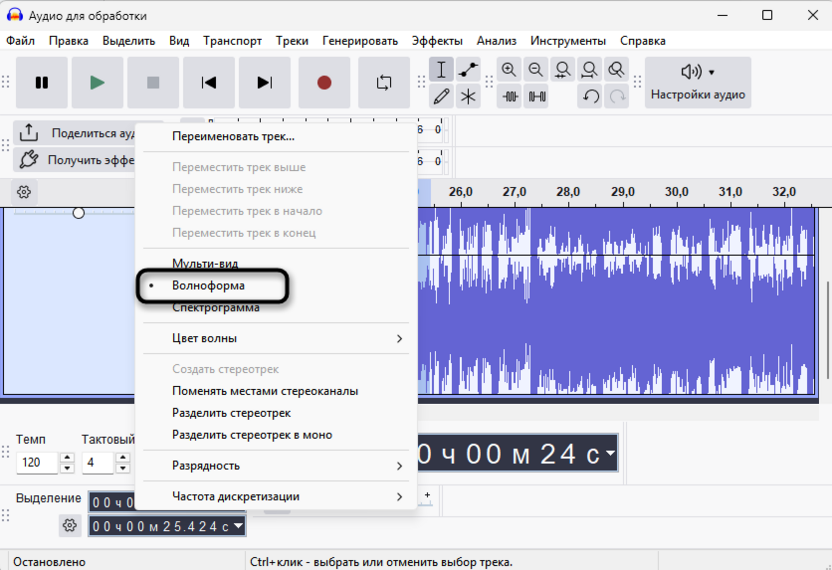The height and width of the screenshot is (570, 832).
Task: Select the Envelope tool
Action: [468, 70]
